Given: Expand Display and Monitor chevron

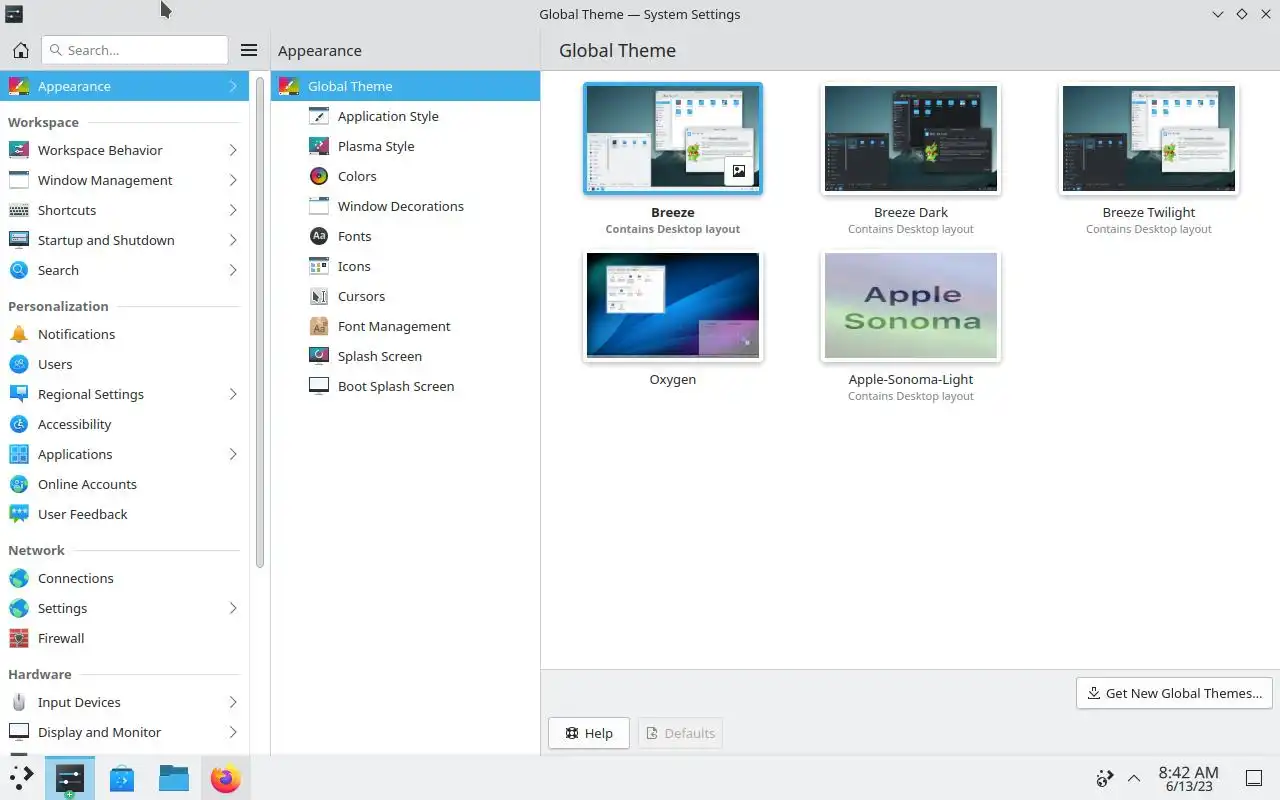Looking at the screenshot, I should 232,732.
